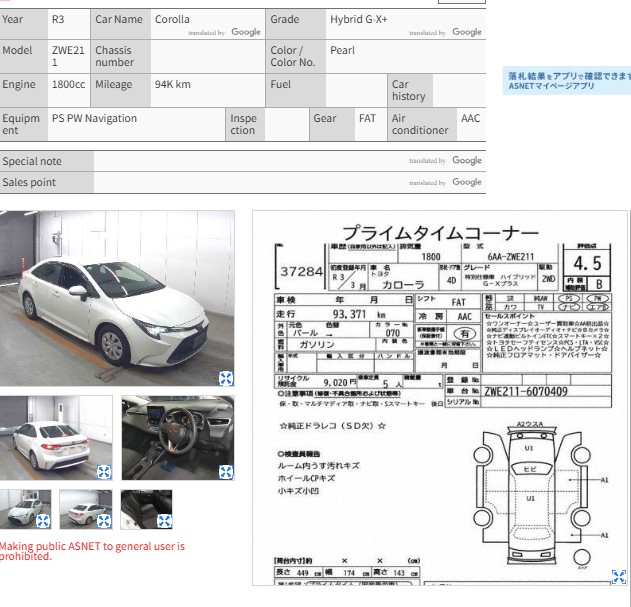Select the Gear value 'FAT'
631x607 pixels.
point(367,118)
